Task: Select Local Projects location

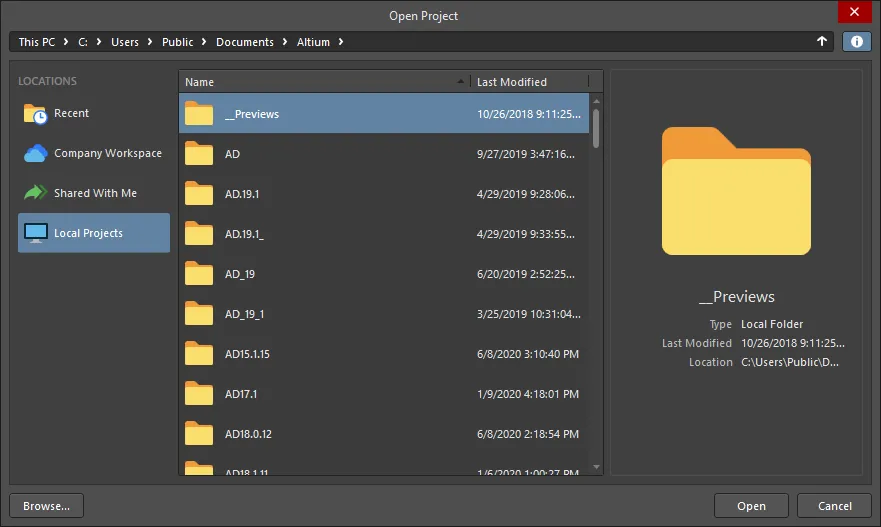Action: click(94, 233)
